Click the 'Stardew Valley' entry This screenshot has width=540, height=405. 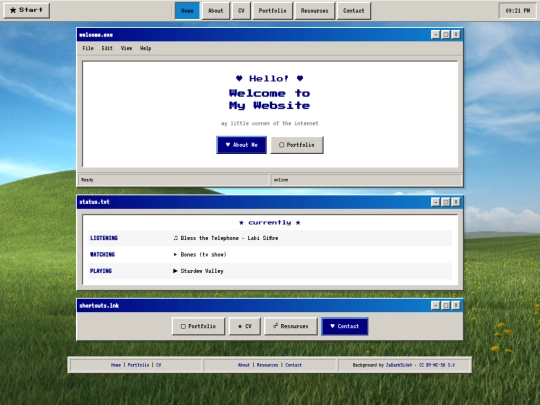pyautogui.click(x=198, y=271)
